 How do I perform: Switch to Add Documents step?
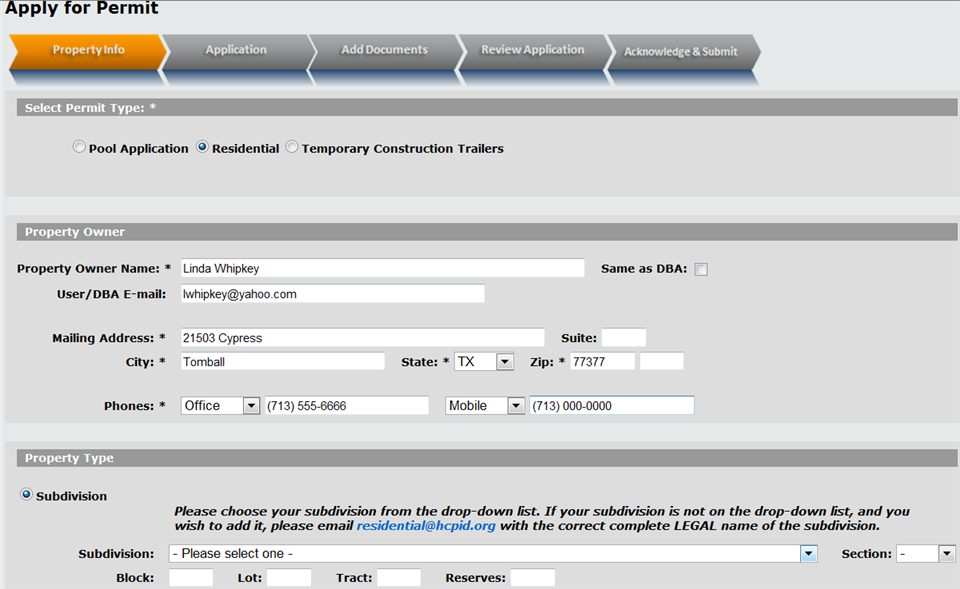pyautogui.click(x=384, y=52)
